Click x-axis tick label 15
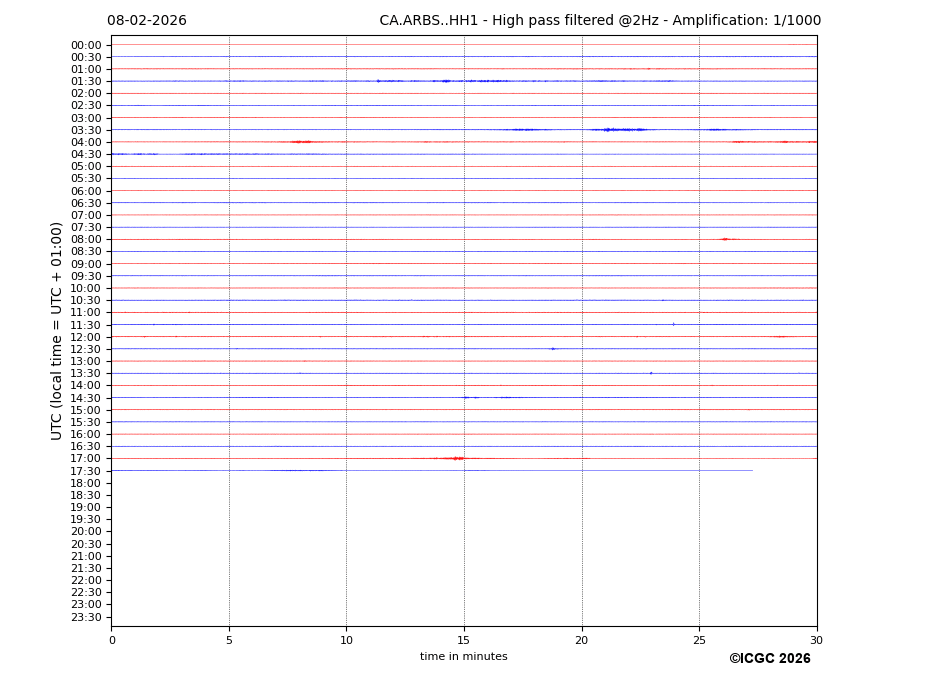 click(464, 640)
